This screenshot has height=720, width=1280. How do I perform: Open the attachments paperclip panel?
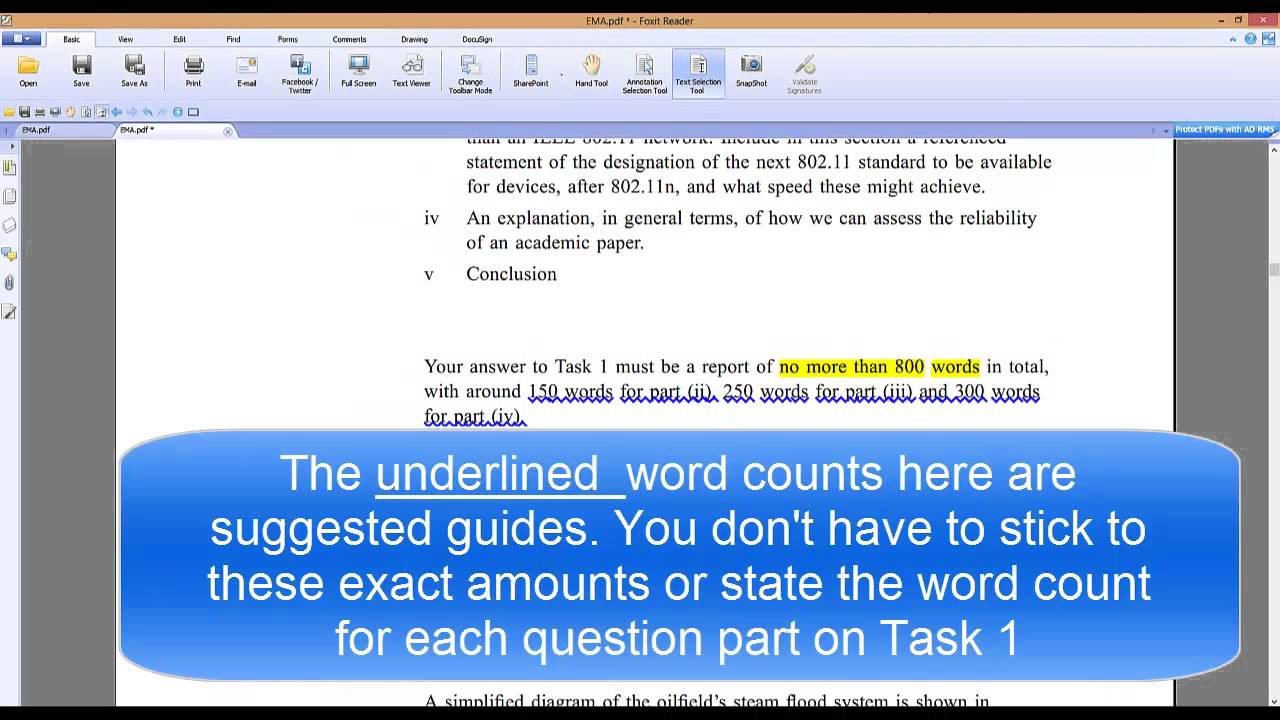tap(10, 283)
